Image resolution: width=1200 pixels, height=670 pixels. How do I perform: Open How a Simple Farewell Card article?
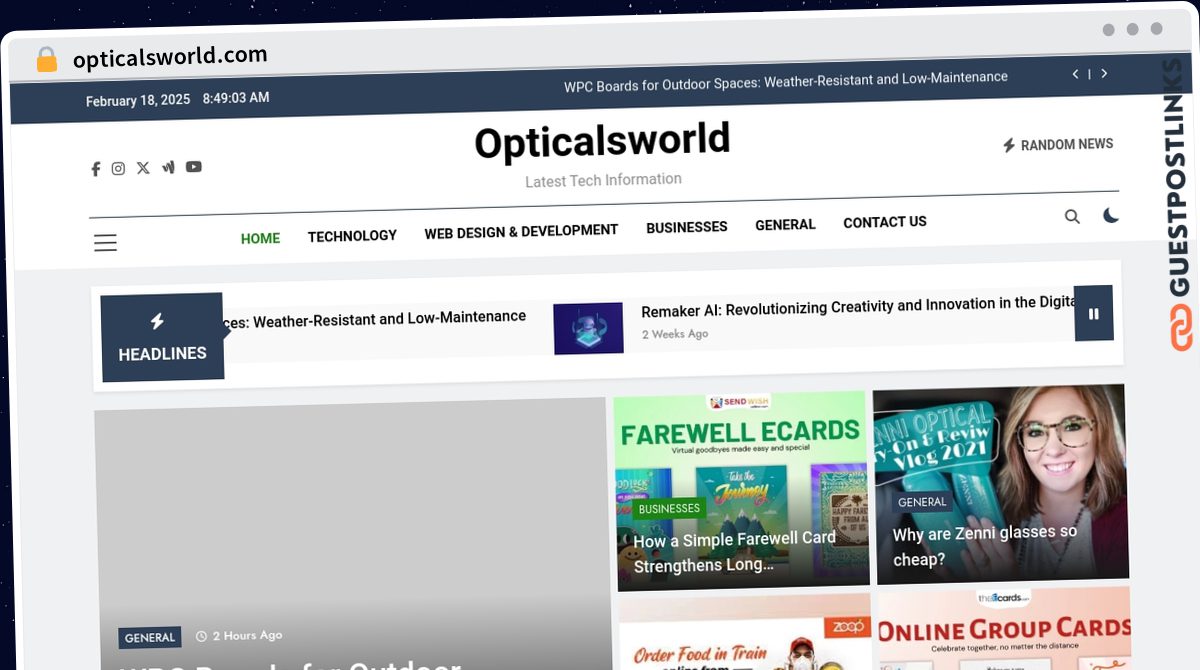(x=734, y=552)
